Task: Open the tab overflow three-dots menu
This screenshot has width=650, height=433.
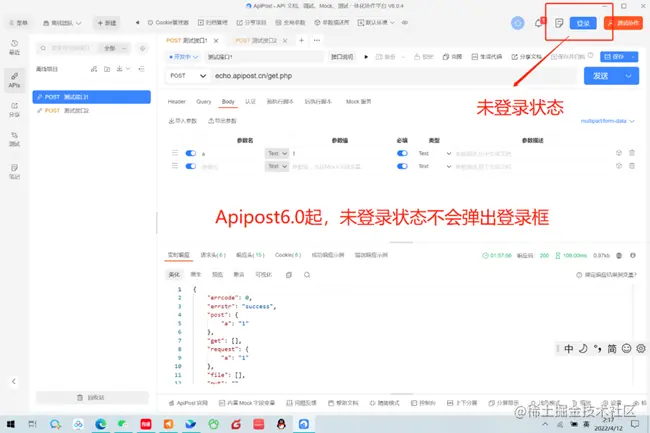Action: (317, 40)
